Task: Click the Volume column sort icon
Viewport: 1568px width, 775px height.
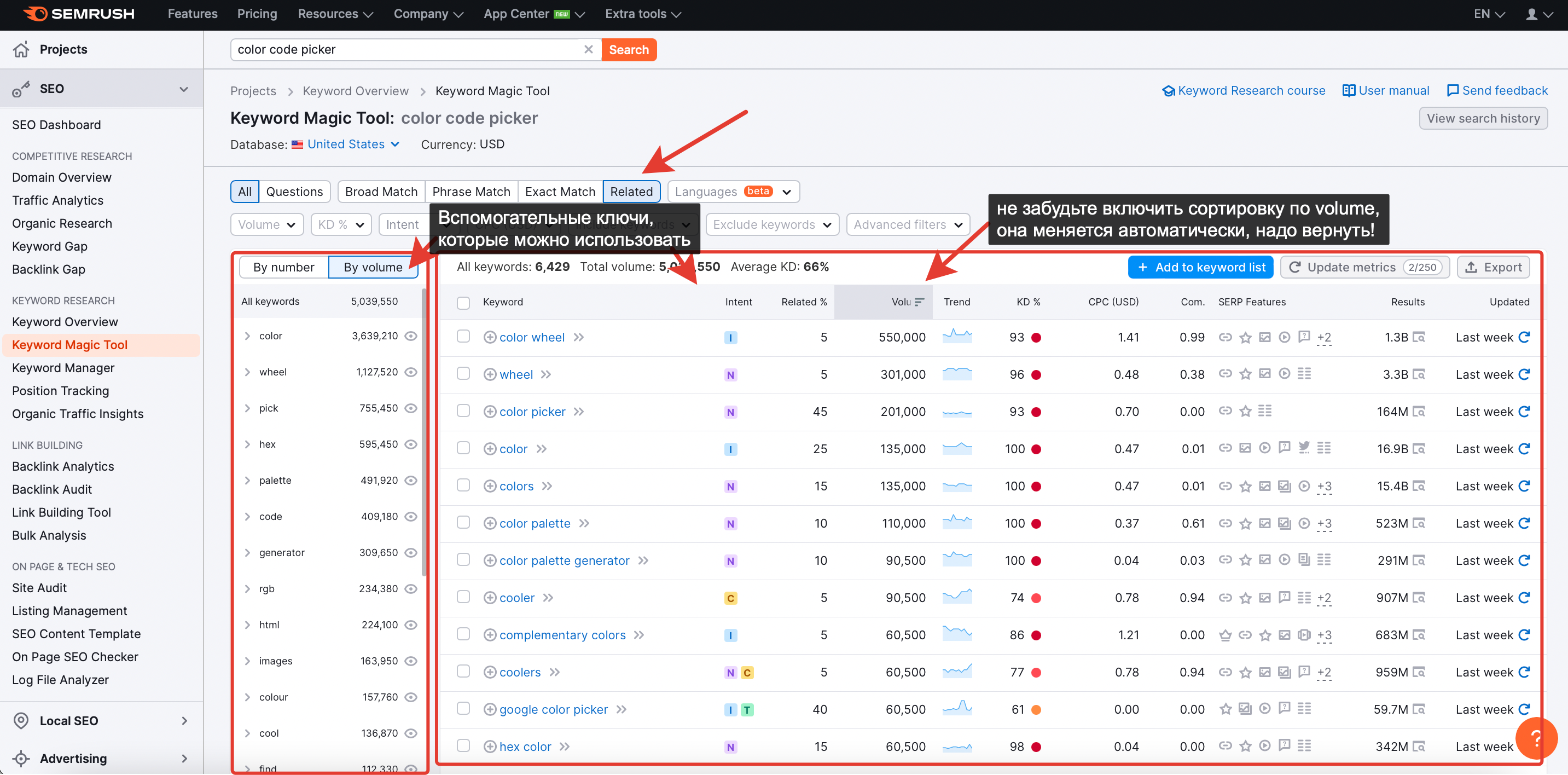Action: (x=919, y=302)
